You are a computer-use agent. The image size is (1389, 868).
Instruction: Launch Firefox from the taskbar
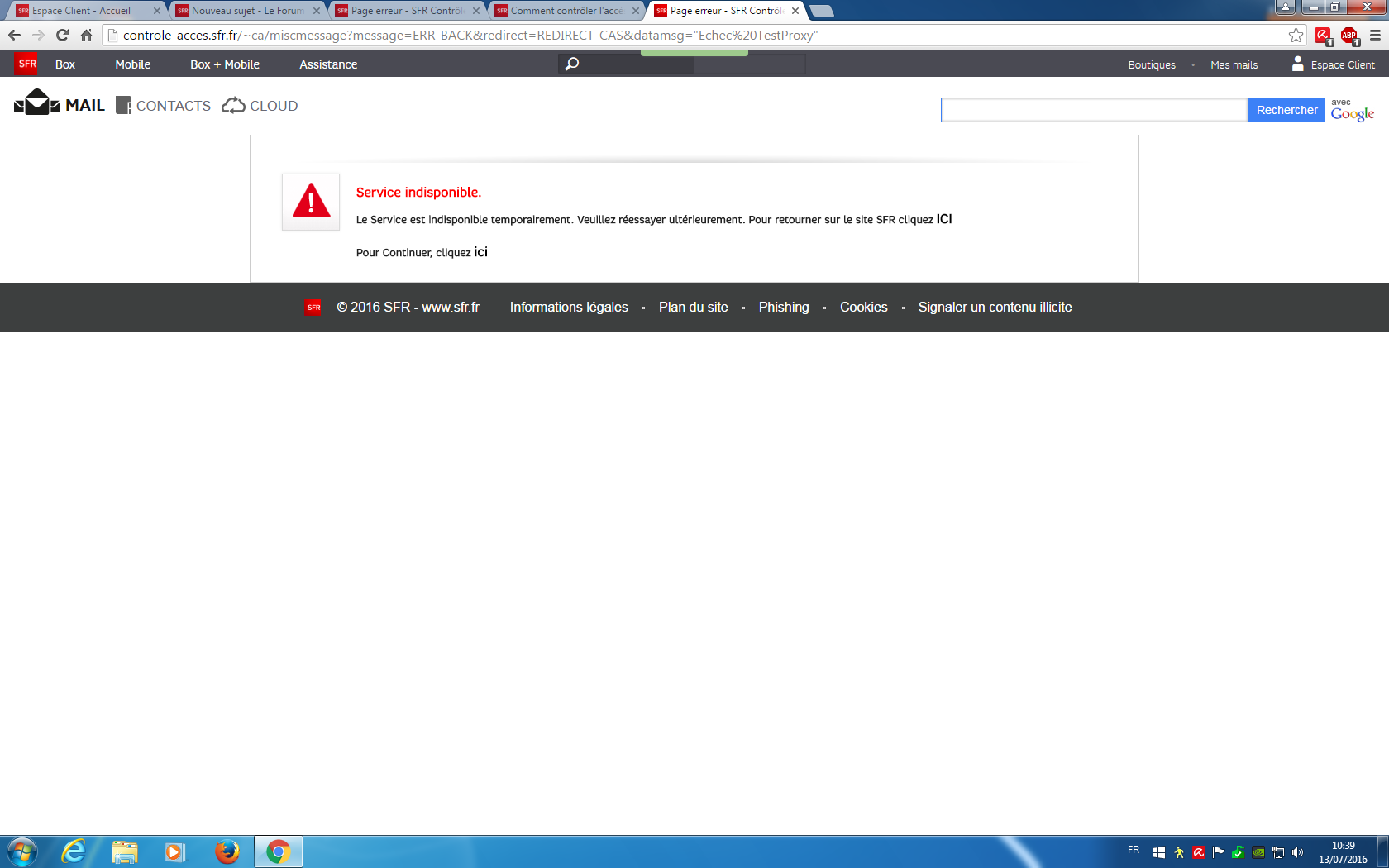[227, 851]
